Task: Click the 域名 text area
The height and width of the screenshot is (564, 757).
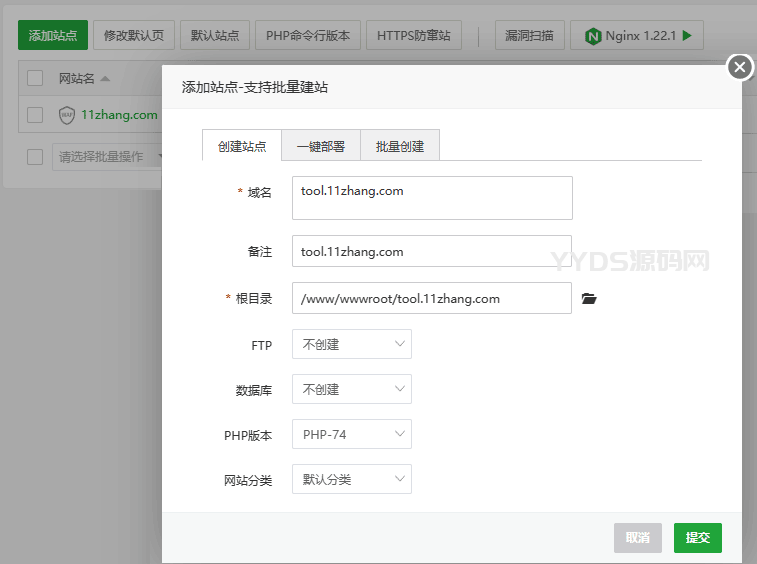Action: (x=432, y=198)
